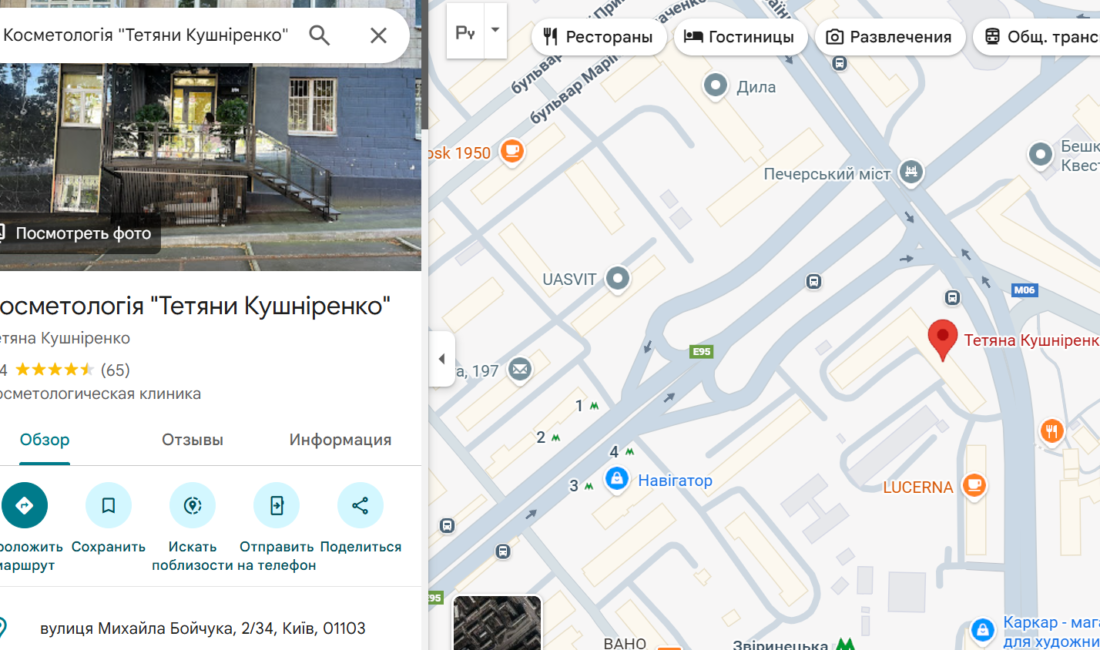Filter the map by Развлечения
This screenshot has width=1100, height=650.
point(890,36)
